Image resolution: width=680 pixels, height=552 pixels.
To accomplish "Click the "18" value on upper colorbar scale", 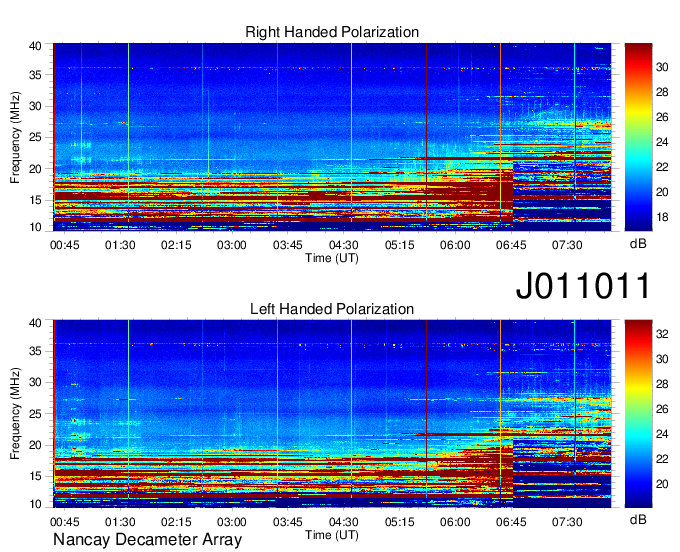I will [x=662, y=217].
